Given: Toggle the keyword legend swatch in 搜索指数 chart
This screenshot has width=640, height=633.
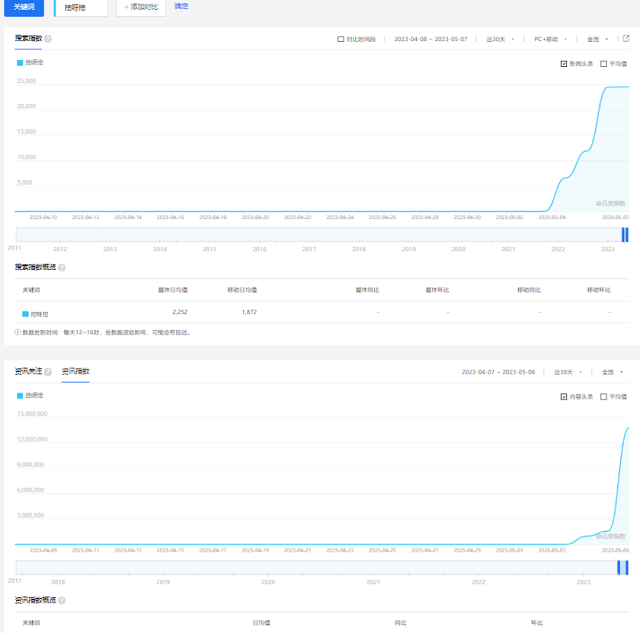Looking at the screenshot, I should point(20,62).
